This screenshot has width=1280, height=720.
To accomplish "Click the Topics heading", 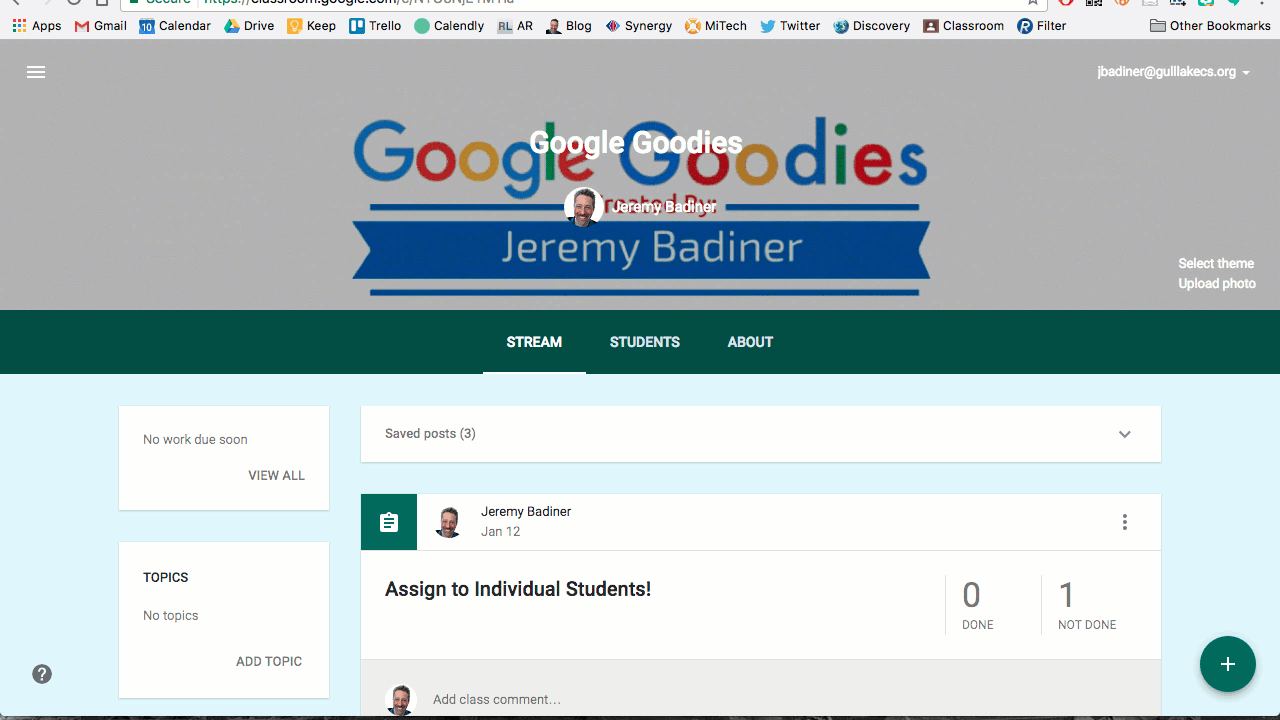I will 166,578.
